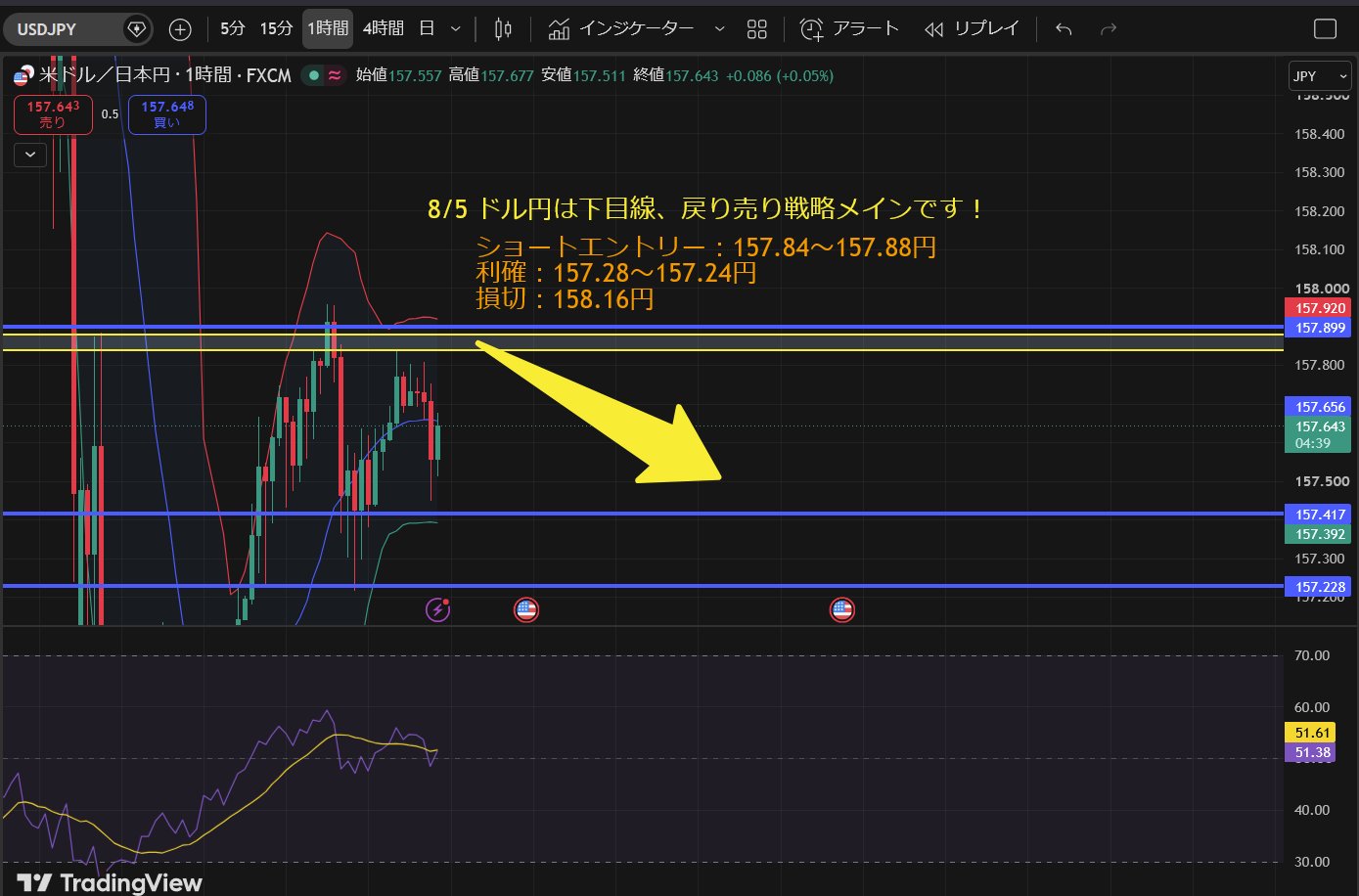Screen dimensions: 1359x896
Task: Click the 157.920 red price label
Action: [1320, 308]
